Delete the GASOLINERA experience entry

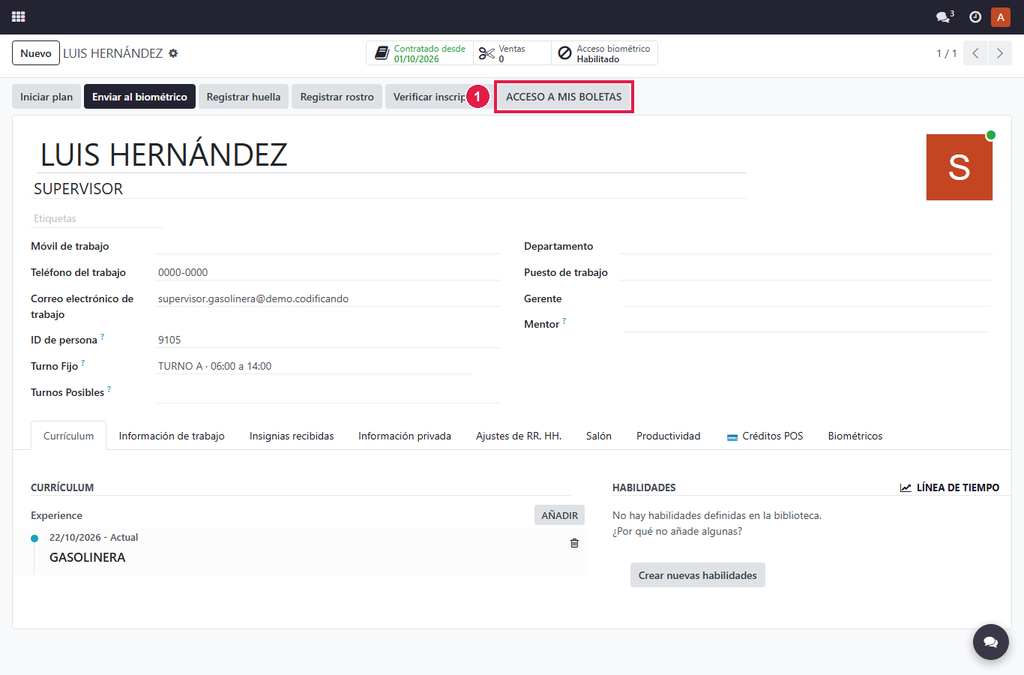574,543
